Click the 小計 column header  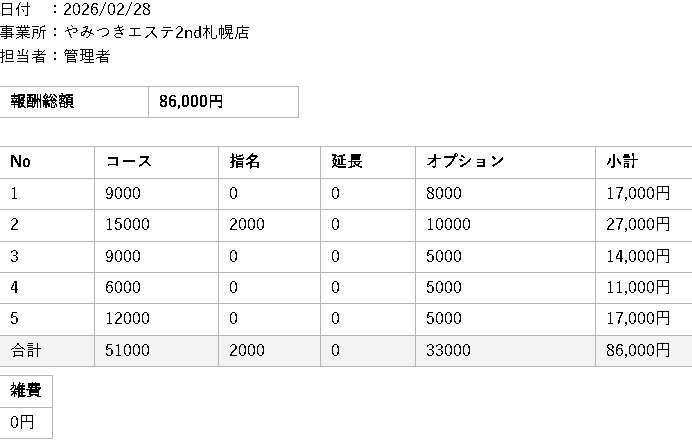(x=622, y=162)
